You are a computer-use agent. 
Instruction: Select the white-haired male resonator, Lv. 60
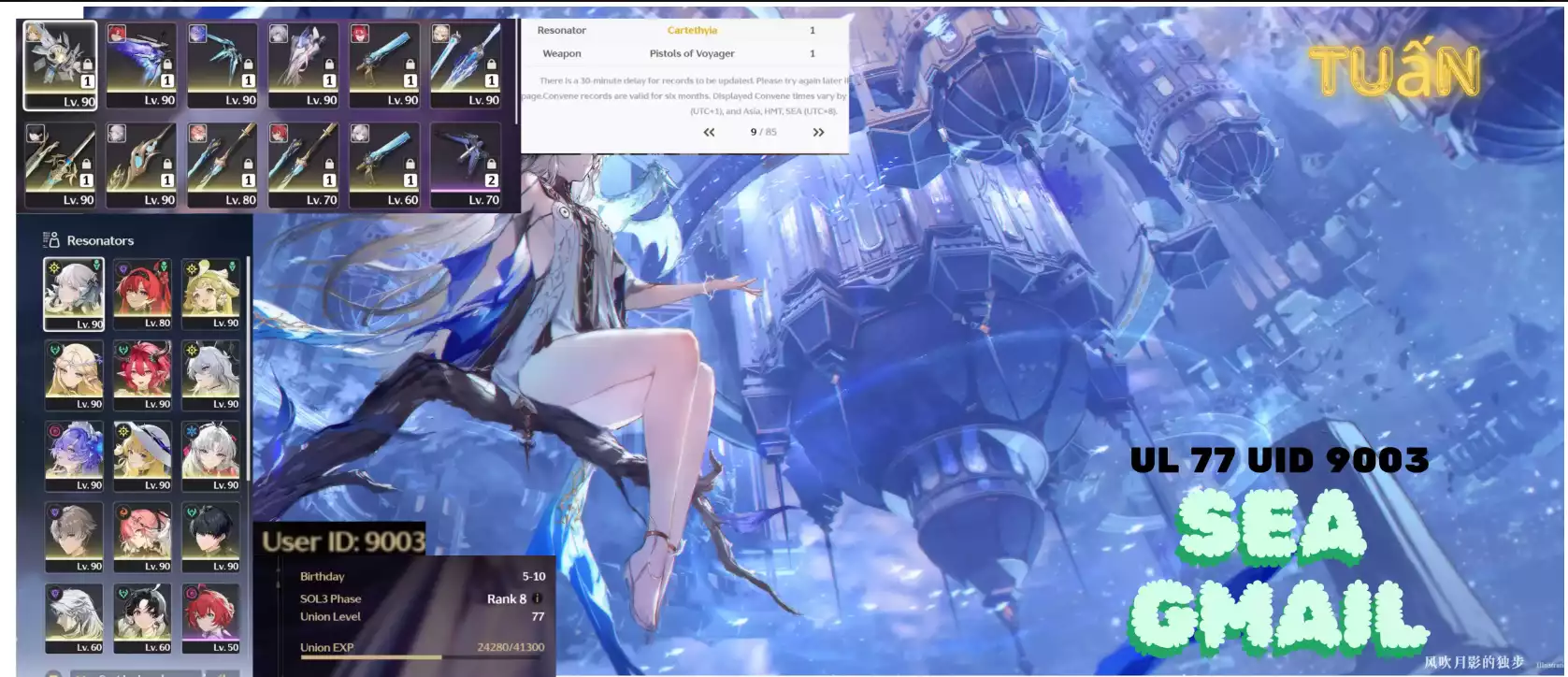click(74, 619)
